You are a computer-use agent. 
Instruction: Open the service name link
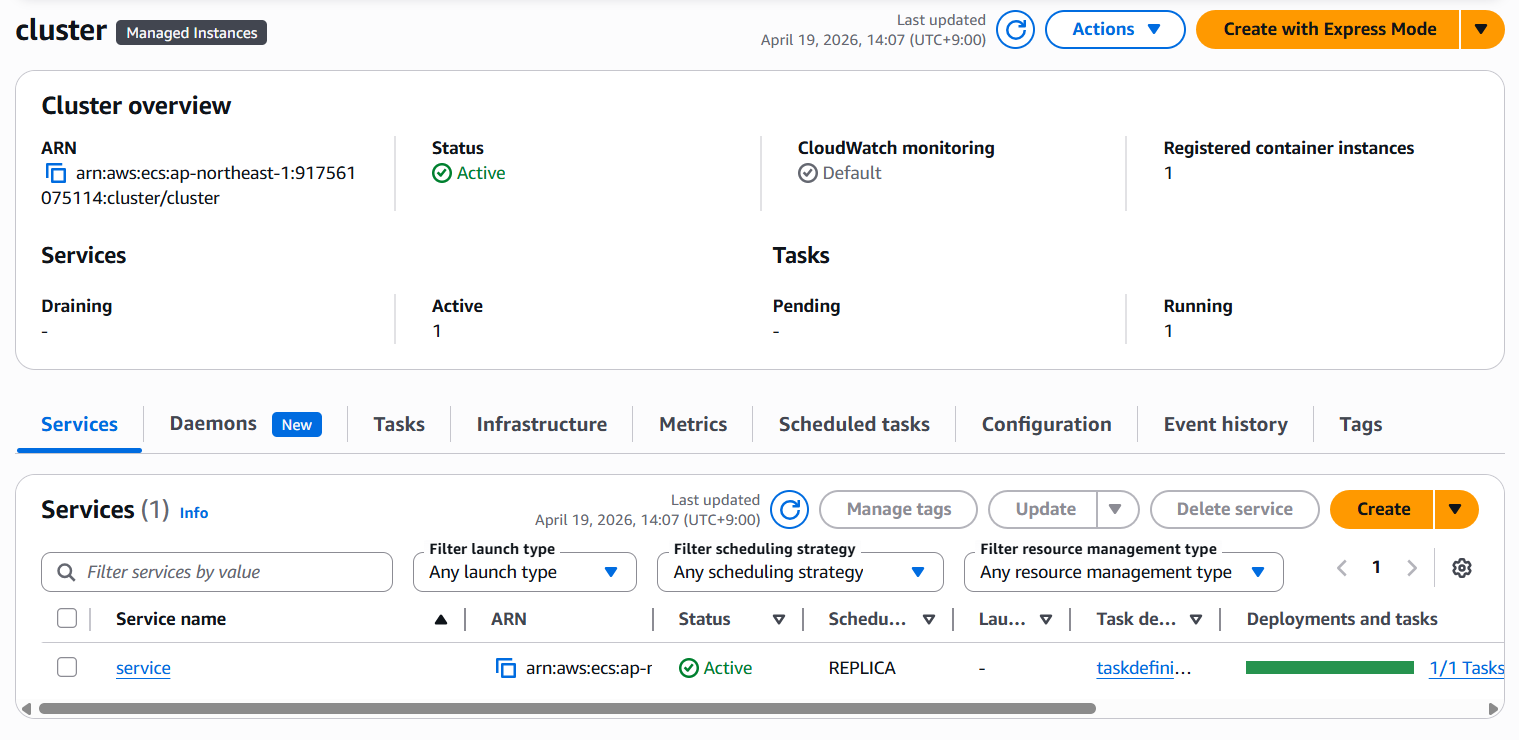(143, 668)
